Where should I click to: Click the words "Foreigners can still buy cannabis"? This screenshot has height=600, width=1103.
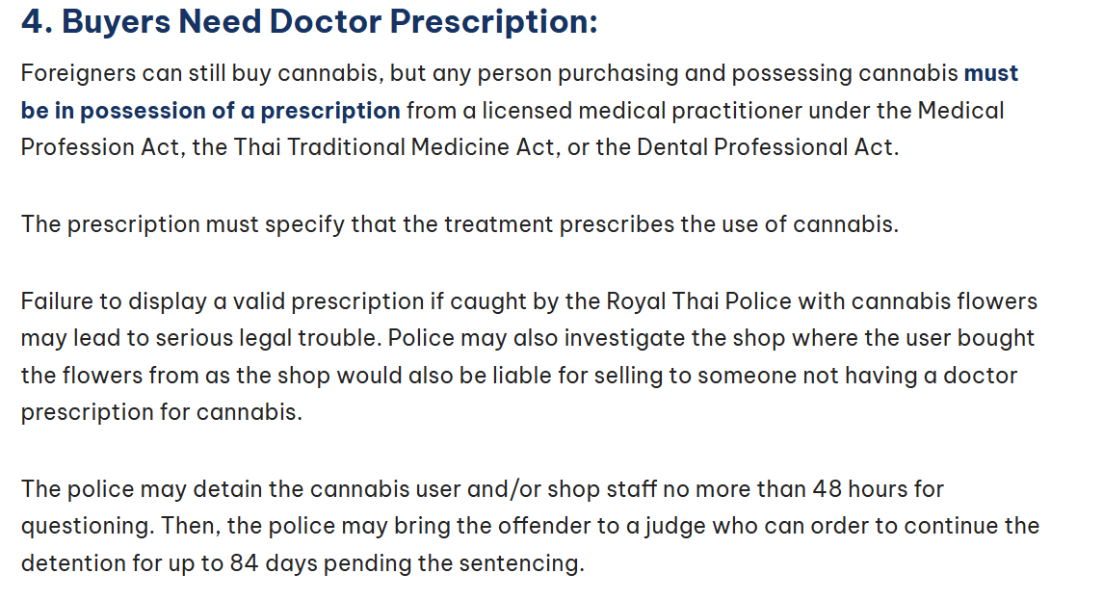(x=202, y=74)
